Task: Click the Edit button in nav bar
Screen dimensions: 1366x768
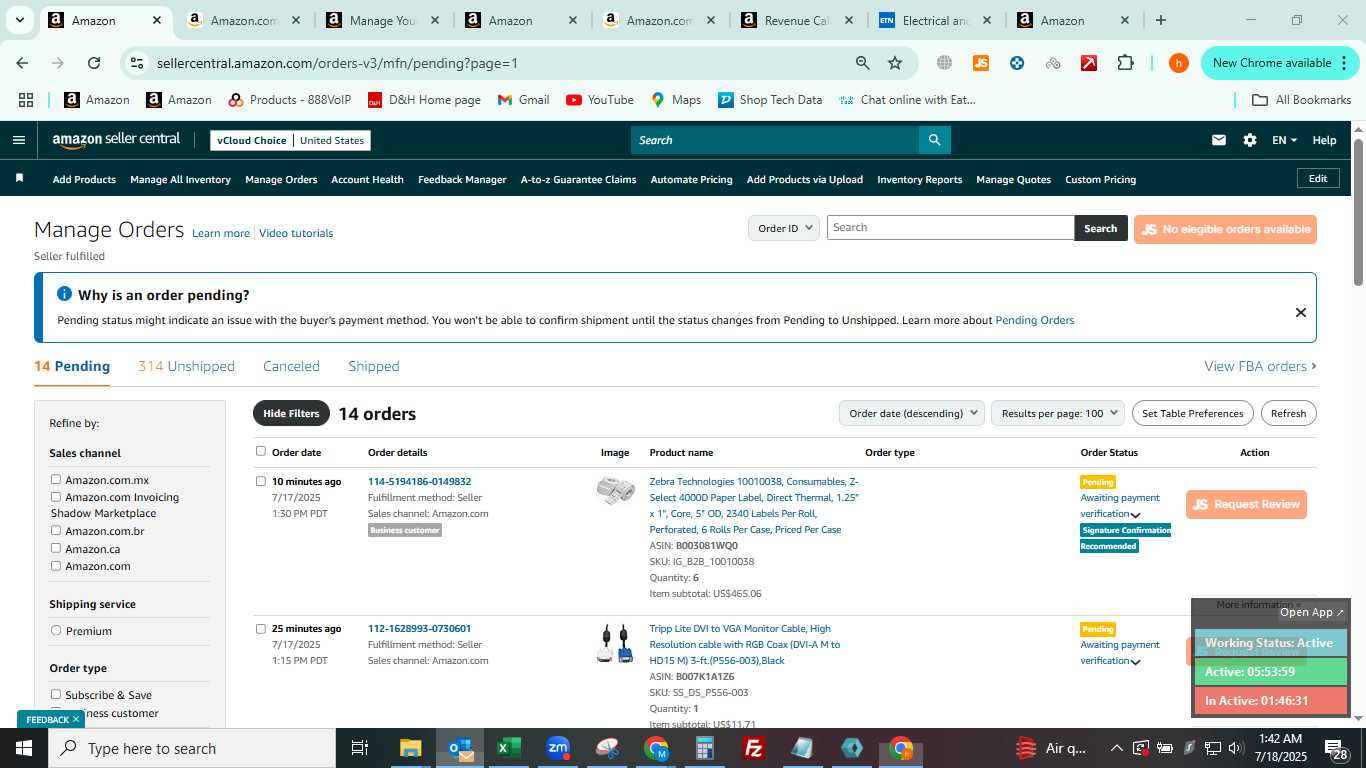Action: point(1318,178)
